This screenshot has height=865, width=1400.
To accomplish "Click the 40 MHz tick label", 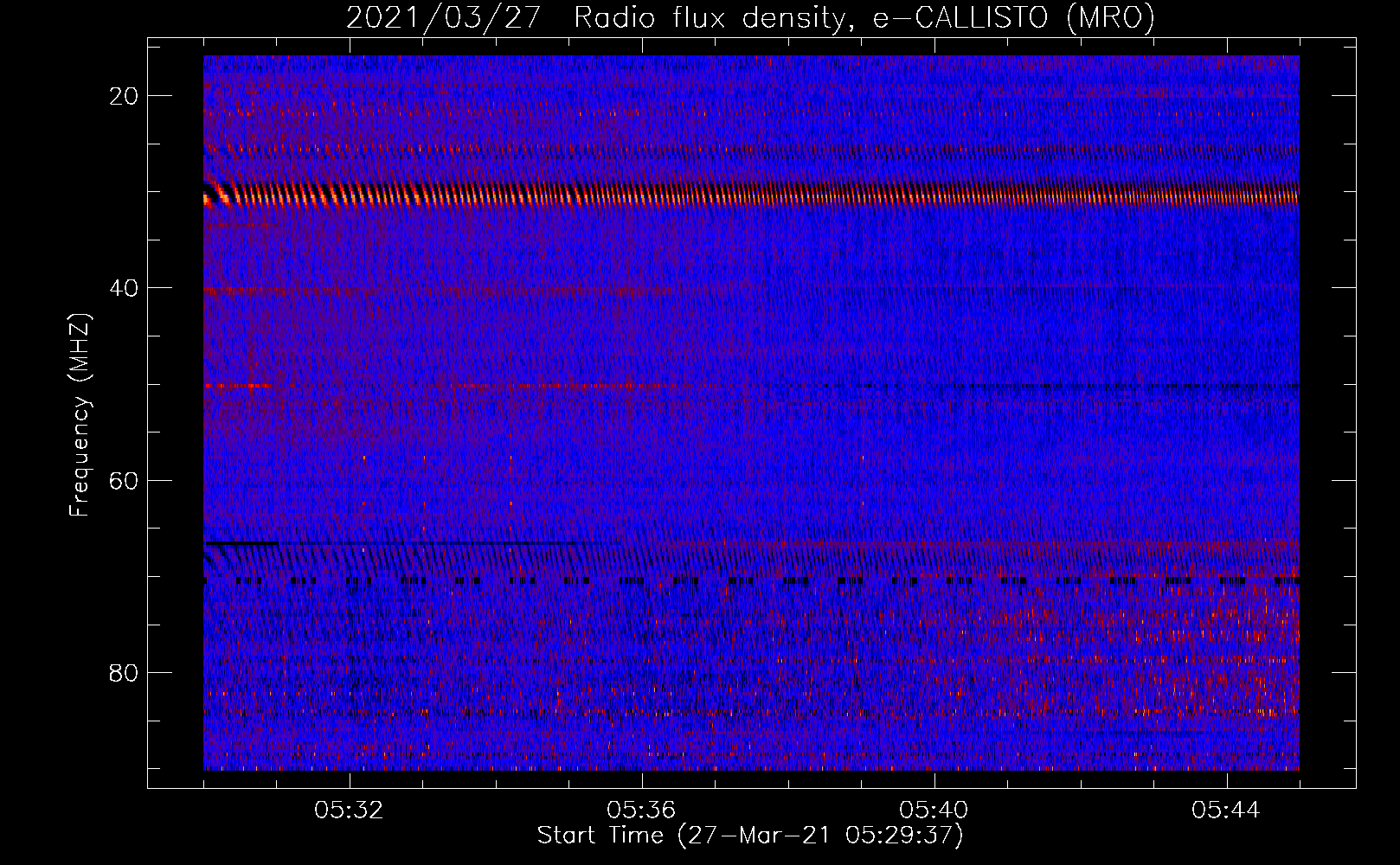I will (x=124, y=288).
